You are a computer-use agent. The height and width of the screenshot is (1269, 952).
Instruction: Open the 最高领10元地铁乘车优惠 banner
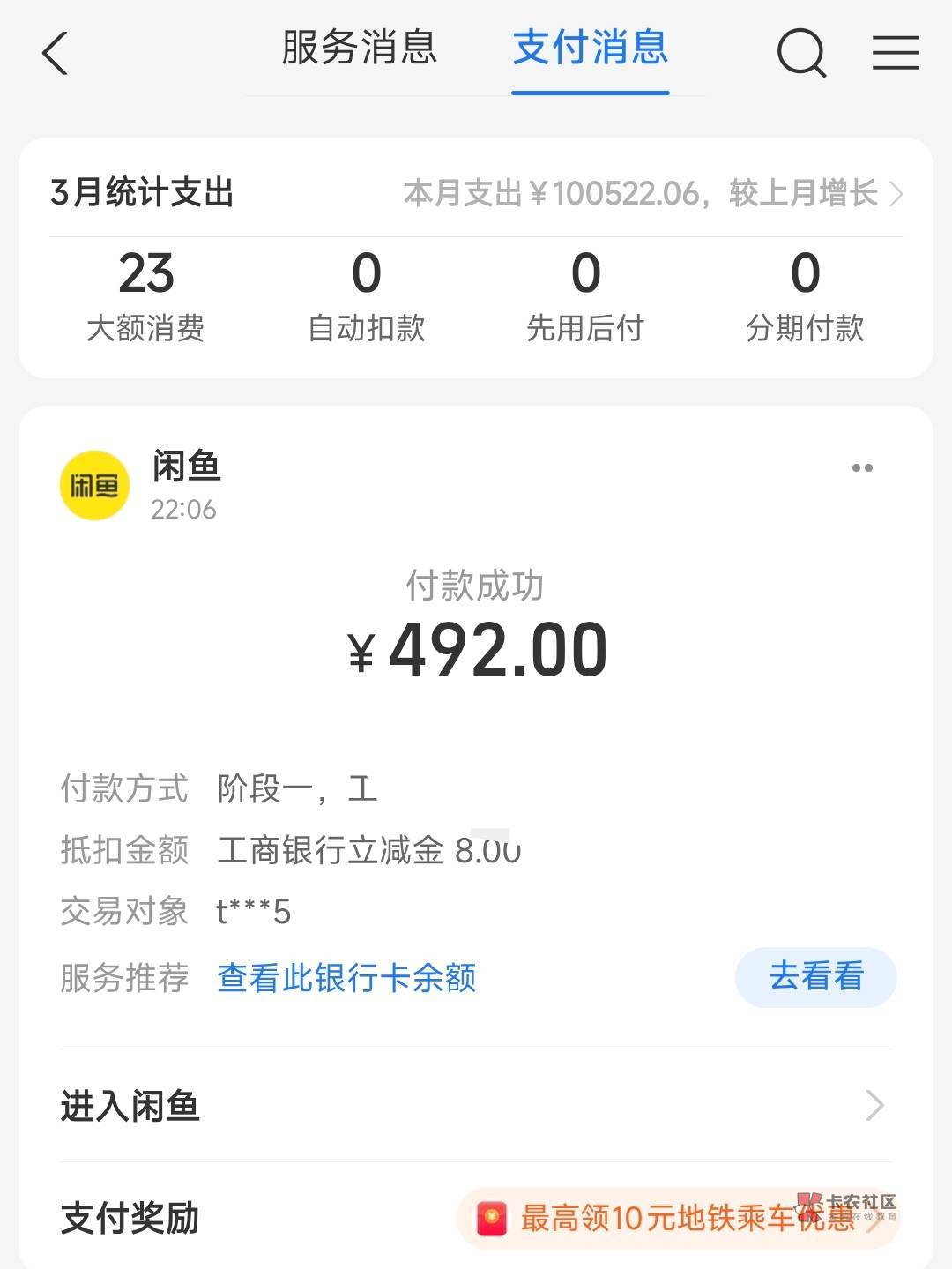679,1219
